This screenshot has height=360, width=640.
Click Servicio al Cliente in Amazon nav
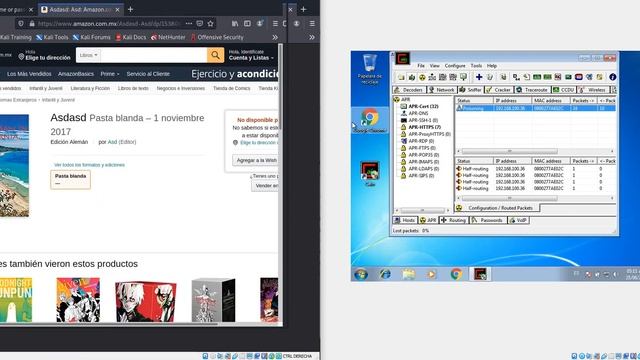pos(148,74)
